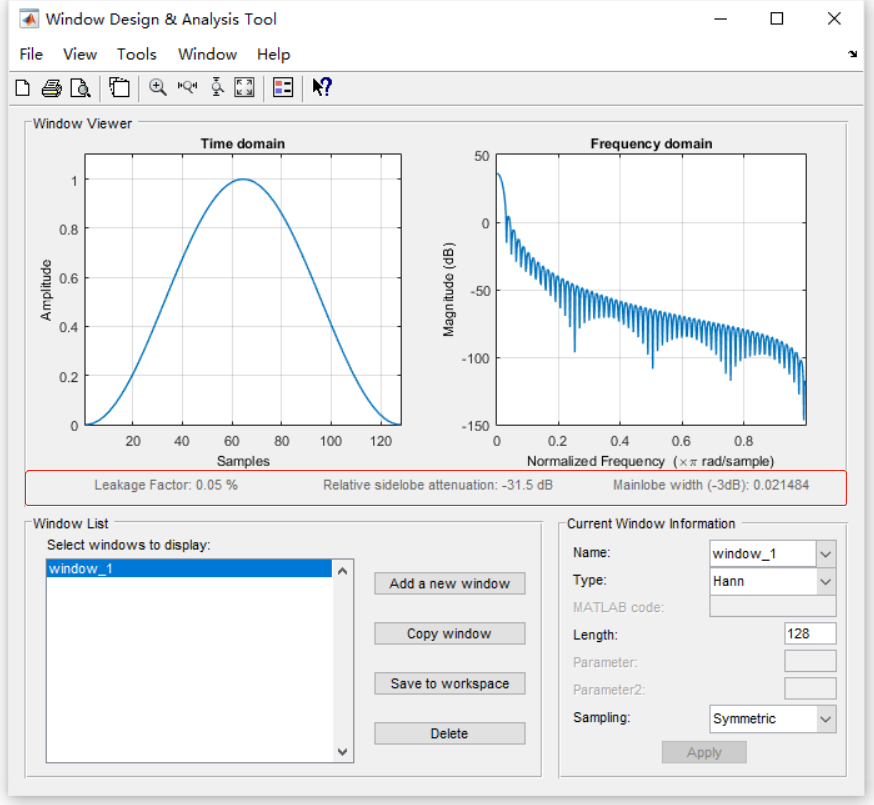
Task: Click the What's This help icon
Action: tap(322, 87)
